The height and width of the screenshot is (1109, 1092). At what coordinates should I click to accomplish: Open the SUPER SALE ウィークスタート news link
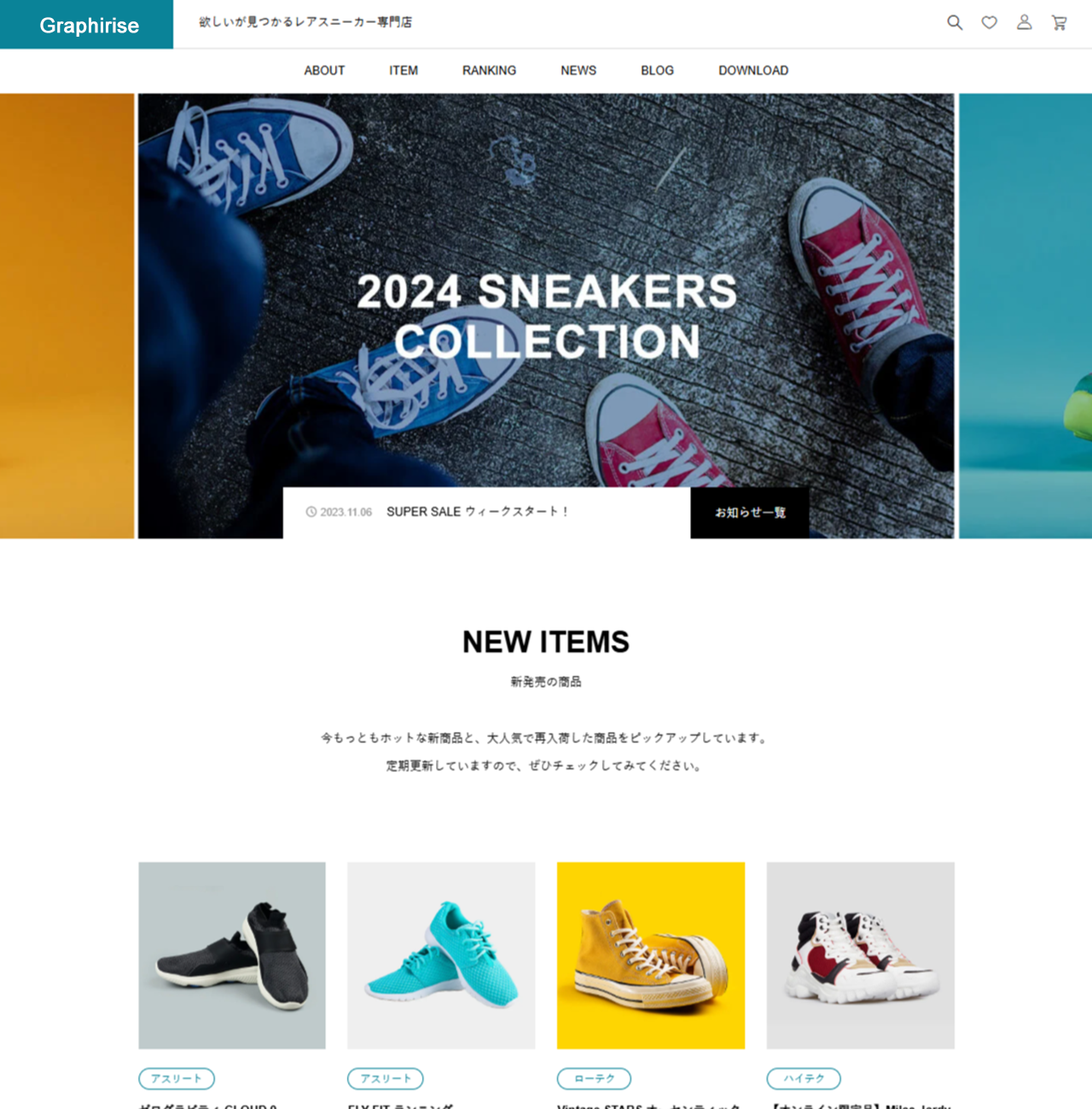point(477,512)
